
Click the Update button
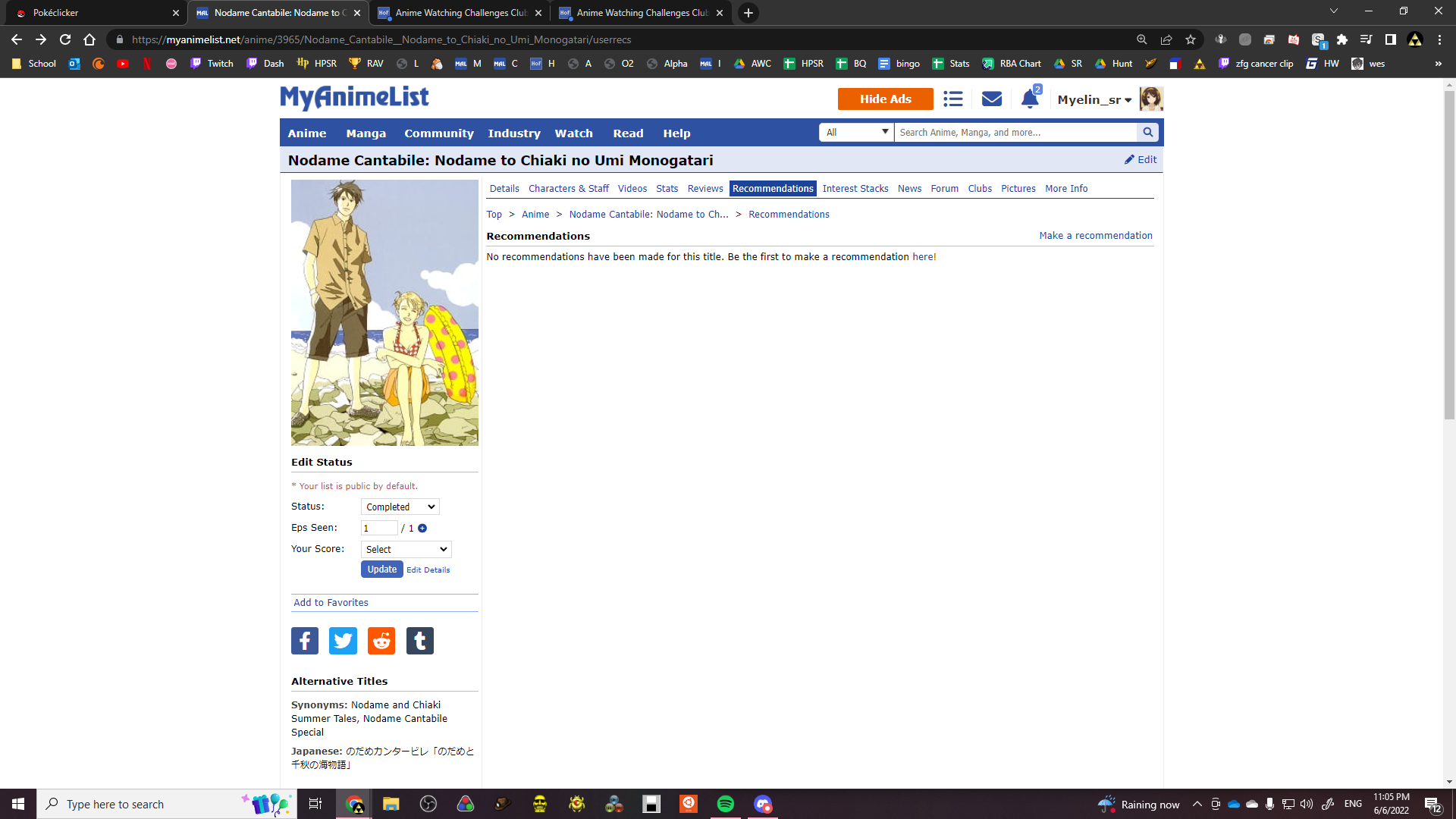click(381, 570)
